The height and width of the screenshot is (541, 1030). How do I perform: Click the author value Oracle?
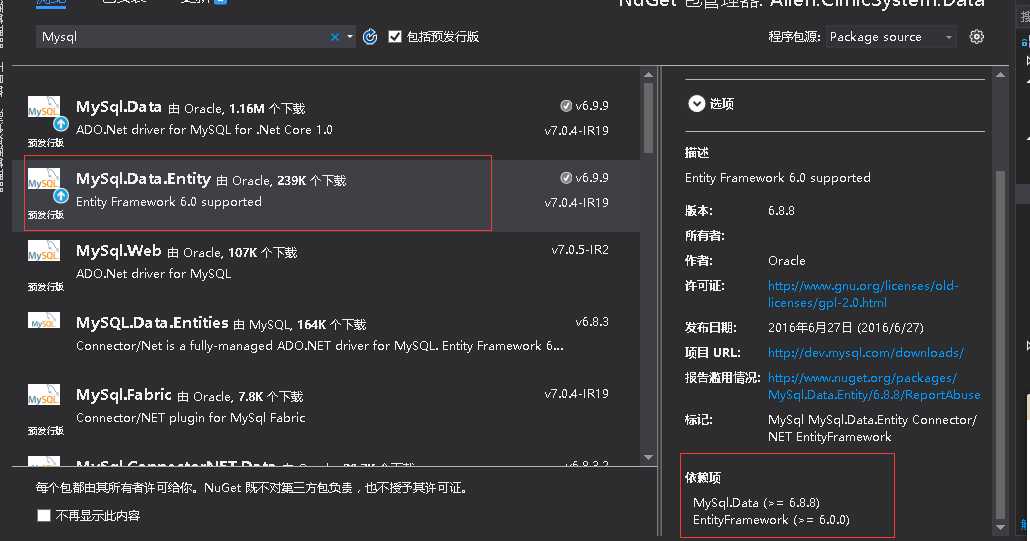point(786,261)
